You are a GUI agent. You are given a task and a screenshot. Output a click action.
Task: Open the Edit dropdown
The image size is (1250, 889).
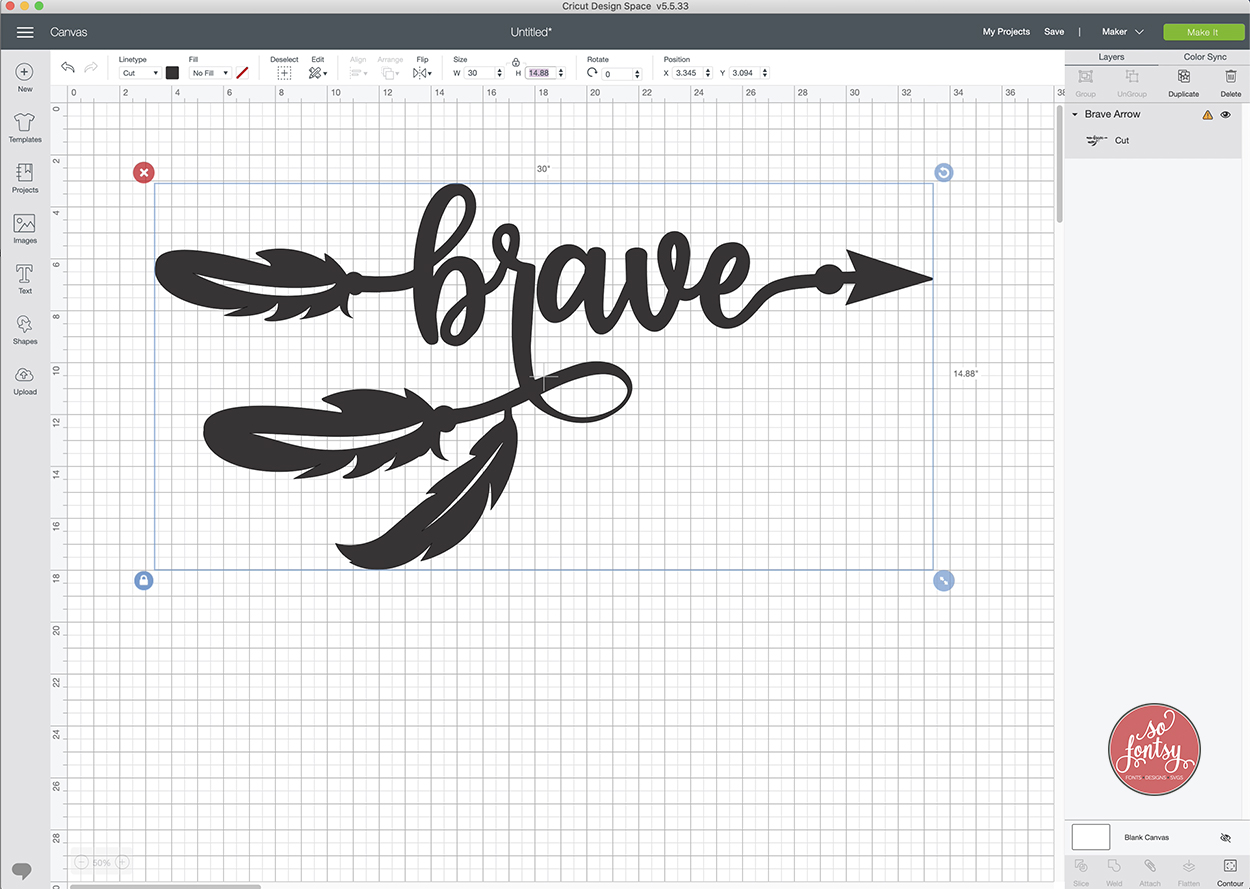[x=318, y=73]
